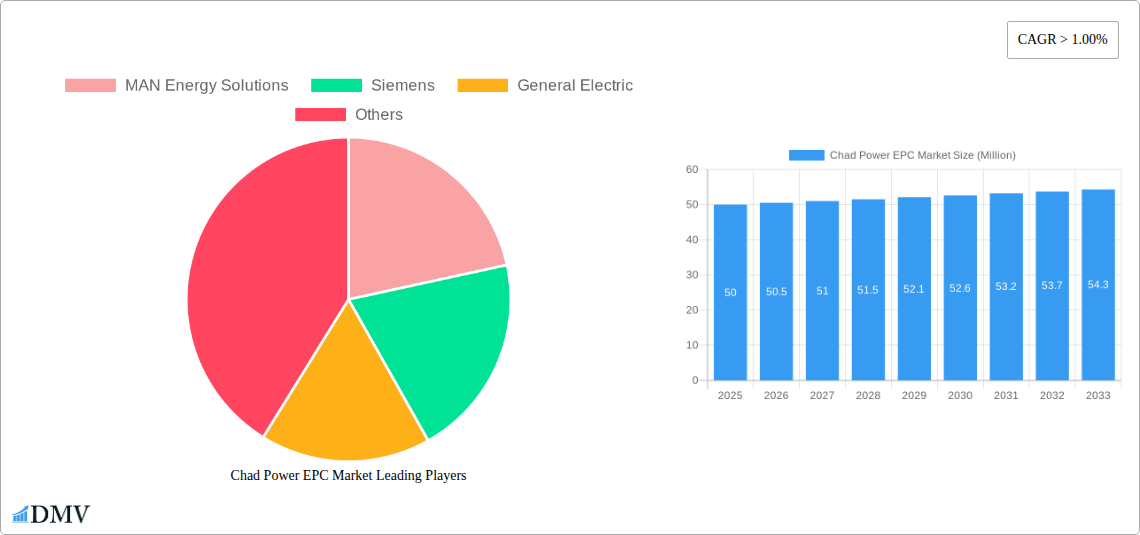Image resolution: width=1140 pixels, height=535 pixels.
Task: Toggle General Electric legend swatch
Action: pos(483,85)
